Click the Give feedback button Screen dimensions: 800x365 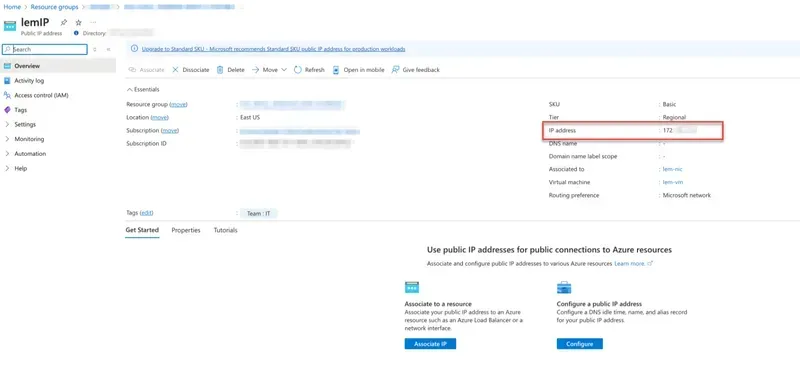coord(415,70)
